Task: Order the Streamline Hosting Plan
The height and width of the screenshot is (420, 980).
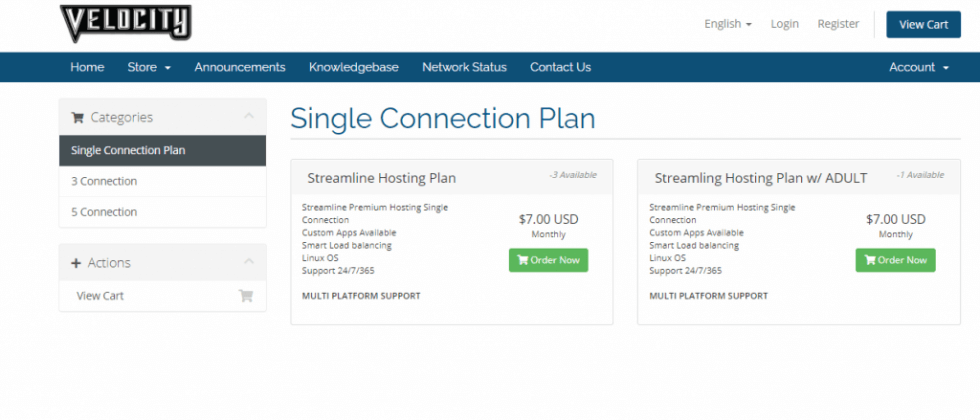Action: (x=548, y=260)
